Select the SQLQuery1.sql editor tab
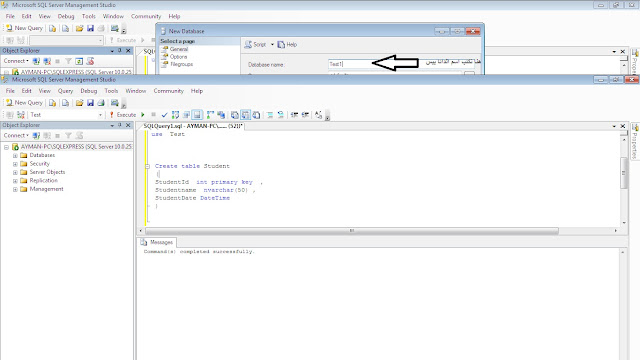 193,126
